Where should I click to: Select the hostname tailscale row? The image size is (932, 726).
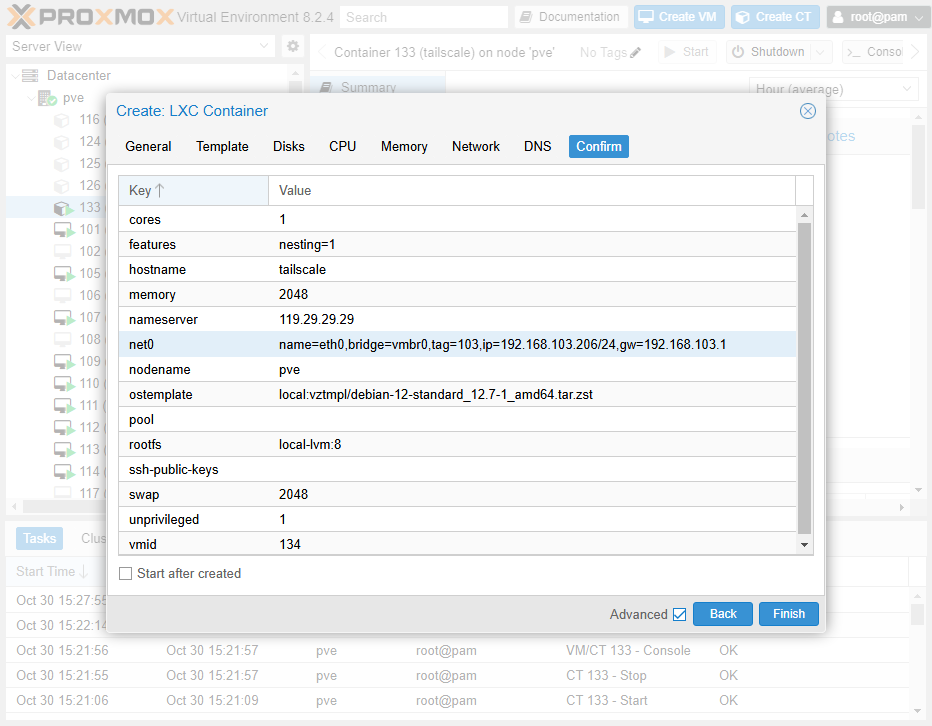(457, 270)
